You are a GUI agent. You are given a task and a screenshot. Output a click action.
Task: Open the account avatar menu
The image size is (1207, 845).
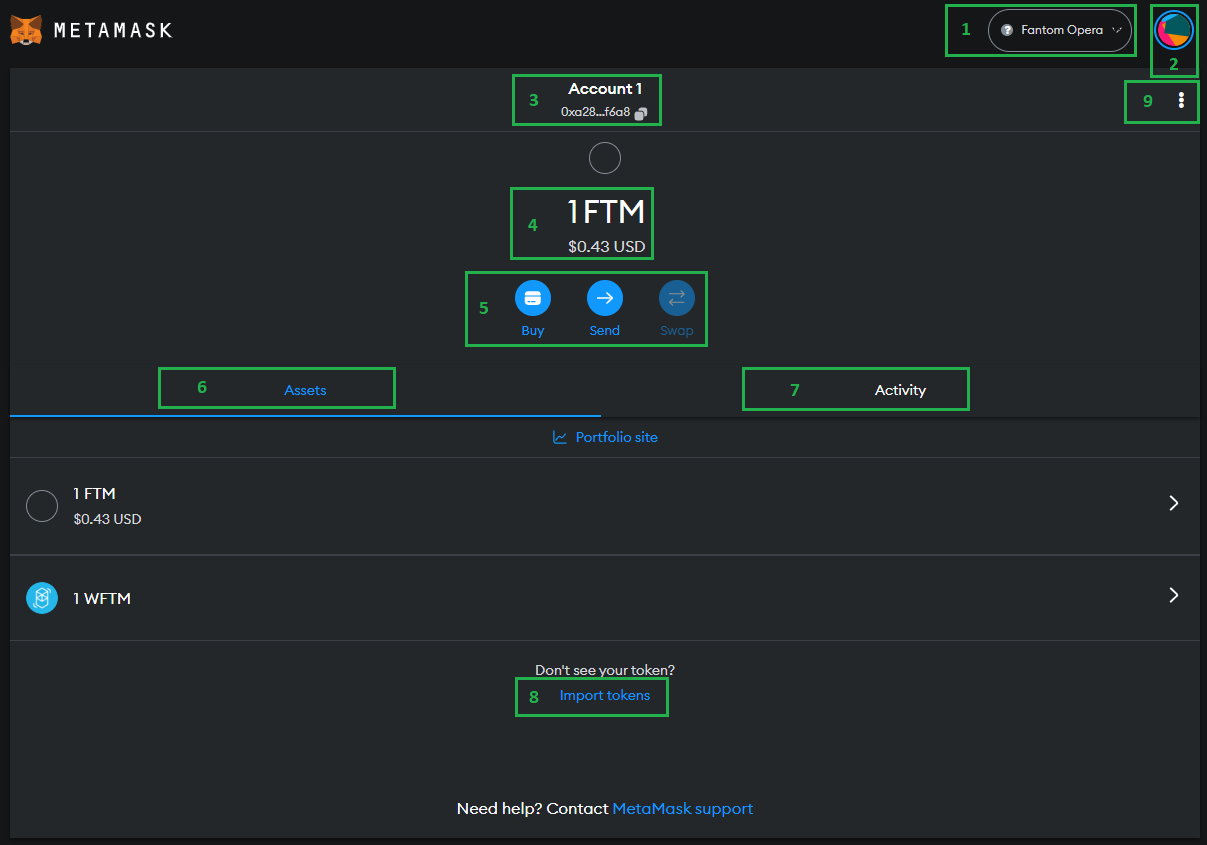pyautogui.click(x=1174, y=30)
